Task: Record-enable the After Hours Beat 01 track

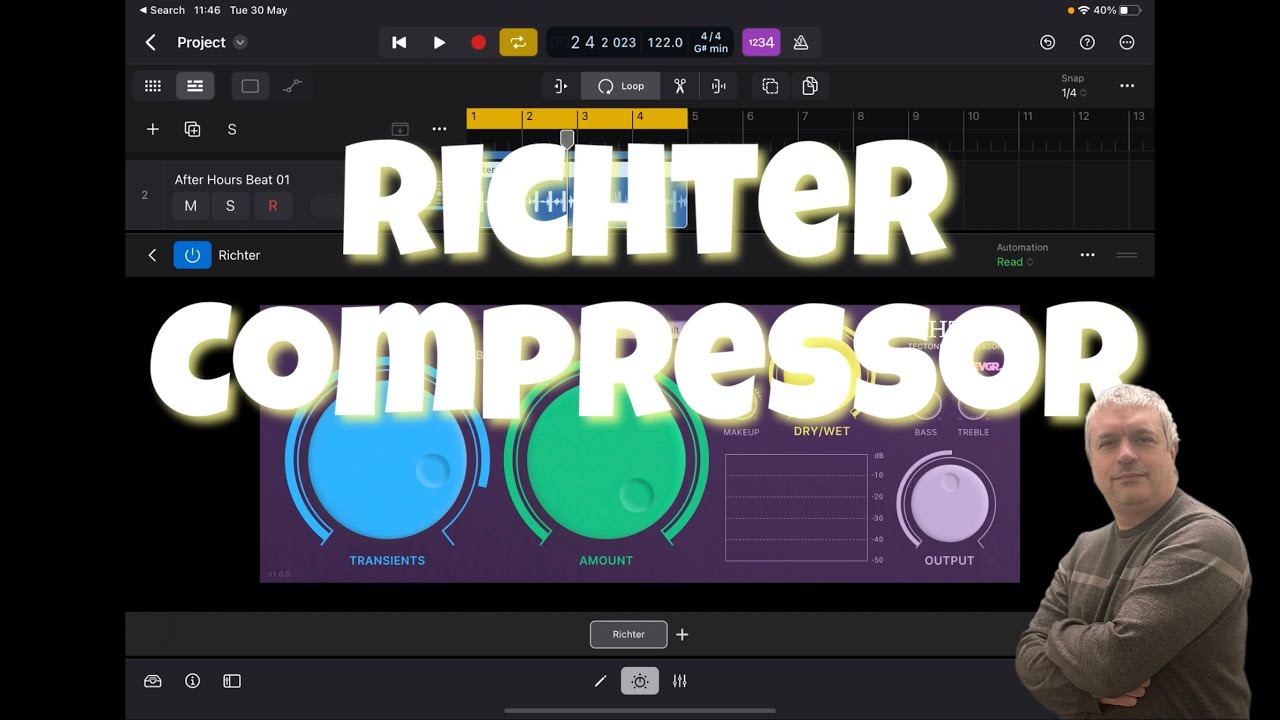Action: 272,206
